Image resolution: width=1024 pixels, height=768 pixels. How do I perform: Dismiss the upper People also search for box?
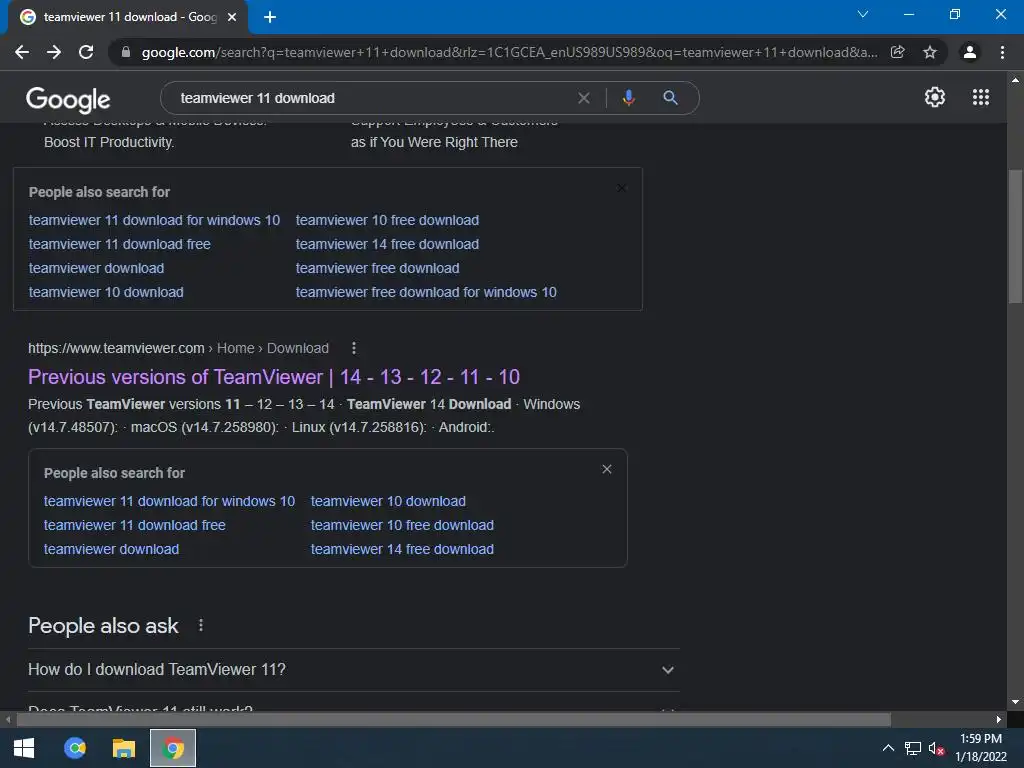pos(621,188)
